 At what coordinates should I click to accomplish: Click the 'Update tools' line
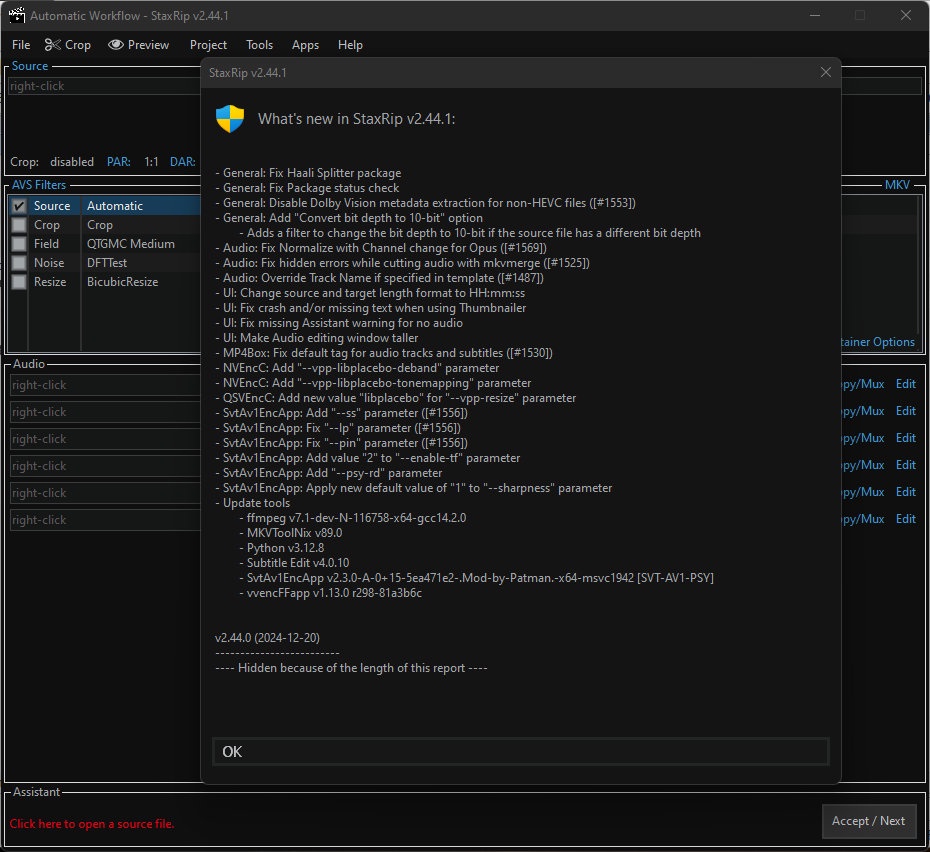click(253, 503)
